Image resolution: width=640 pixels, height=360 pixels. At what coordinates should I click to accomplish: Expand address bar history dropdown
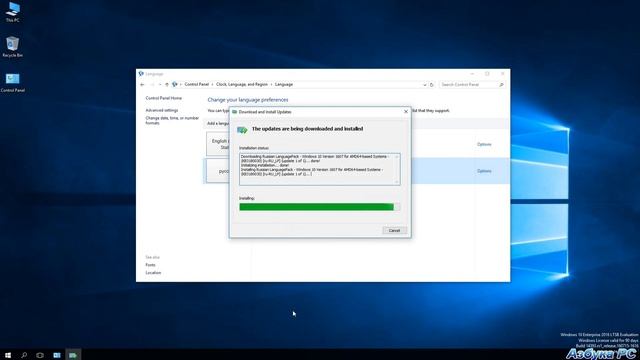(424, 84)
